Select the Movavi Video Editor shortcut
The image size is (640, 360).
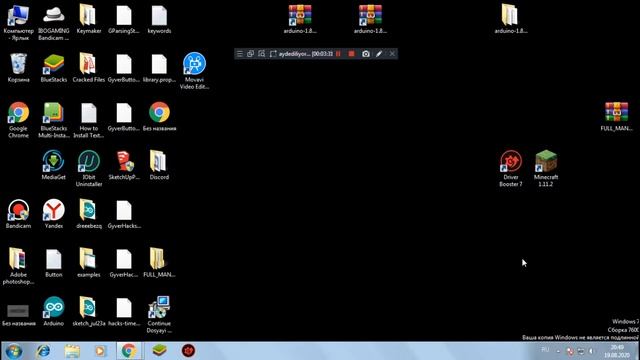194,71
